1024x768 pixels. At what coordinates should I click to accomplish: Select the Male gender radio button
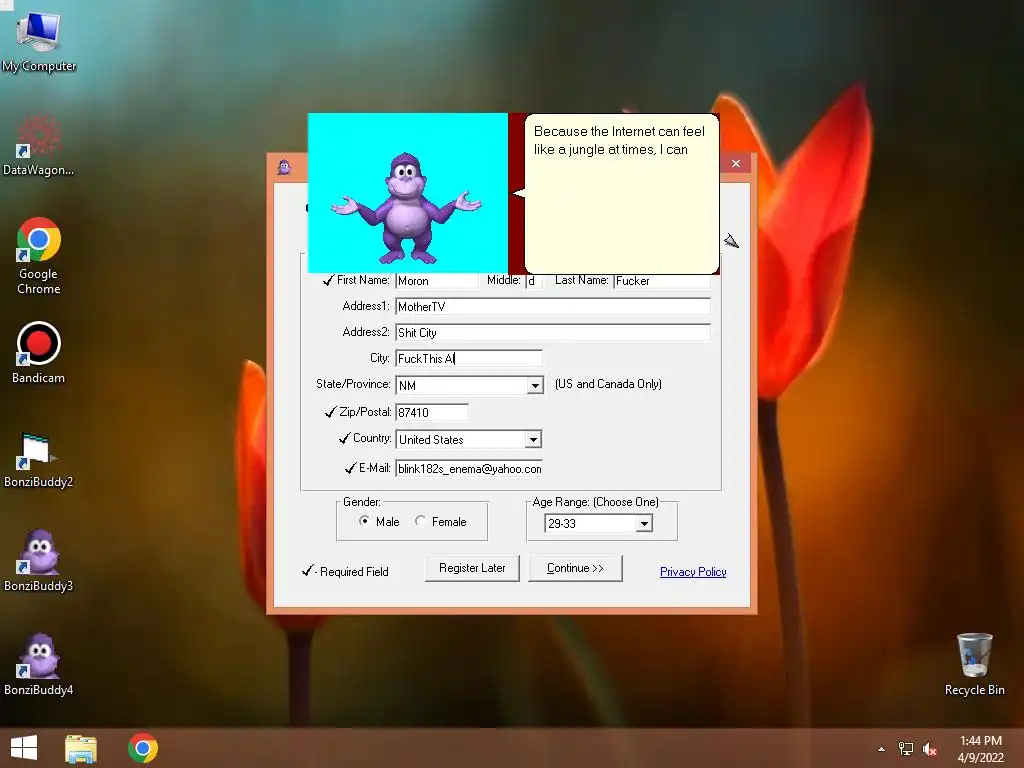pos(364,521)
